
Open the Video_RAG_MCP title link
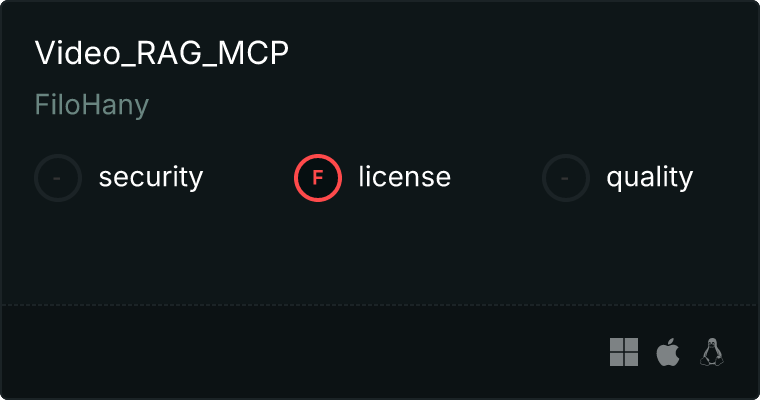click(x=162, y=52)
